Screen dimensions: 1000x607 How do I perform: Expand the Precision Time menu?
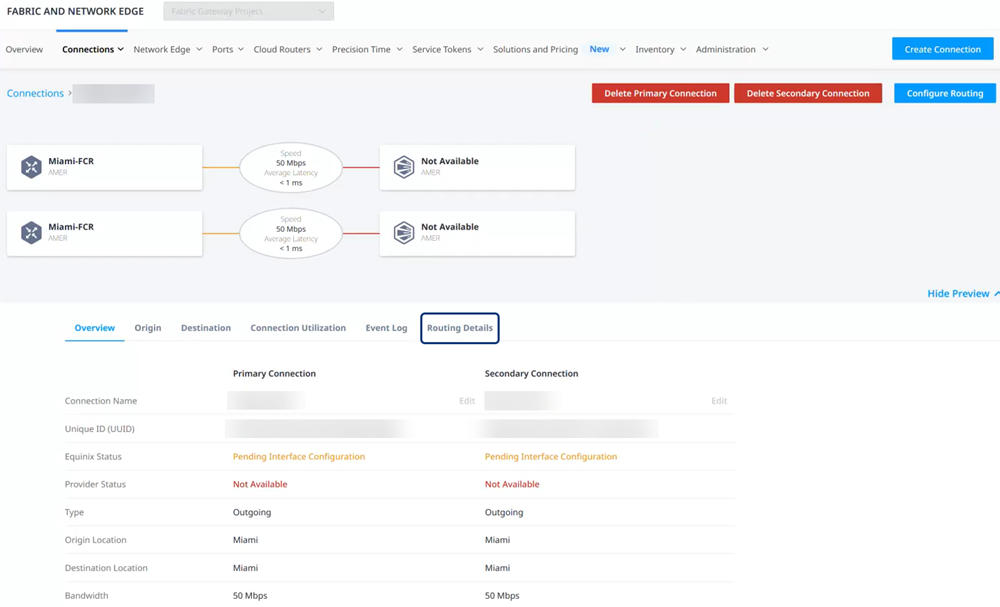click(367, 49)
